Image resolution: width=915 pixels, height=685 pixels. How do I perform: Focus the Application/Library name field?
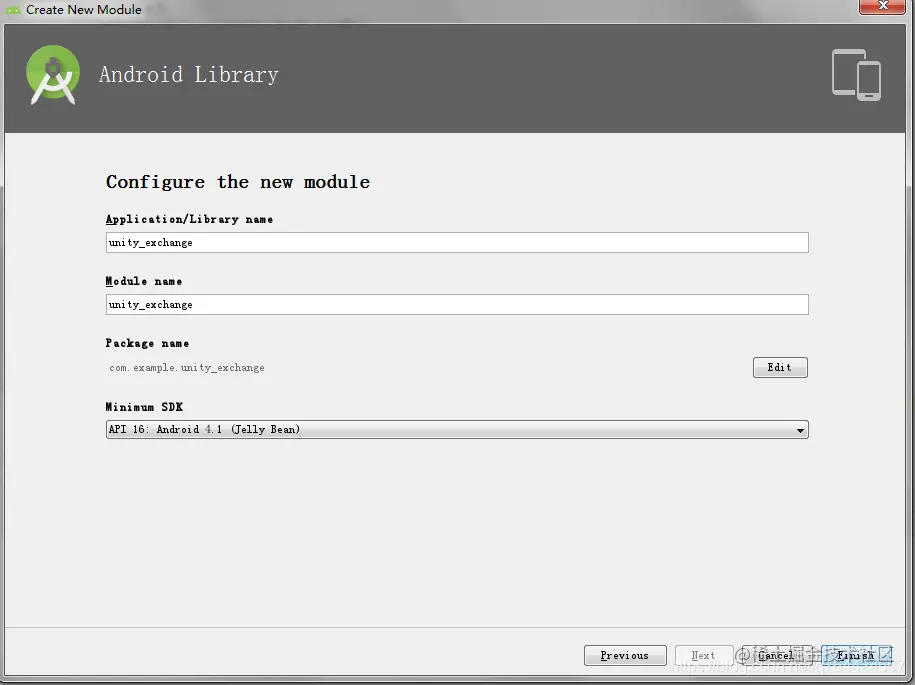coord(457,243)
